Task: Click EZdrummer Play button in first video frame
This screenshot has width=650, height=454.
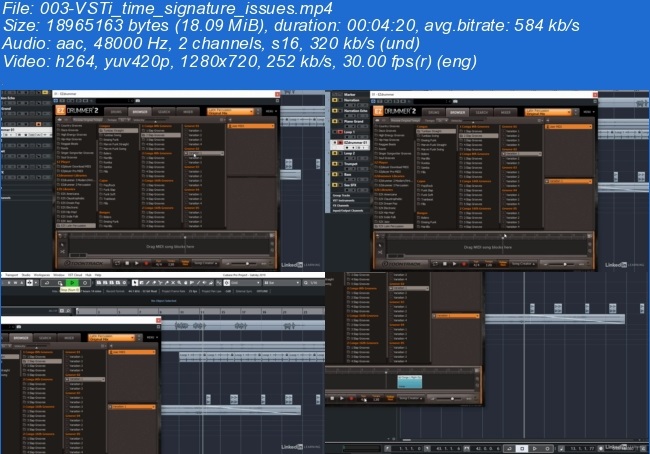Action: 137,263
